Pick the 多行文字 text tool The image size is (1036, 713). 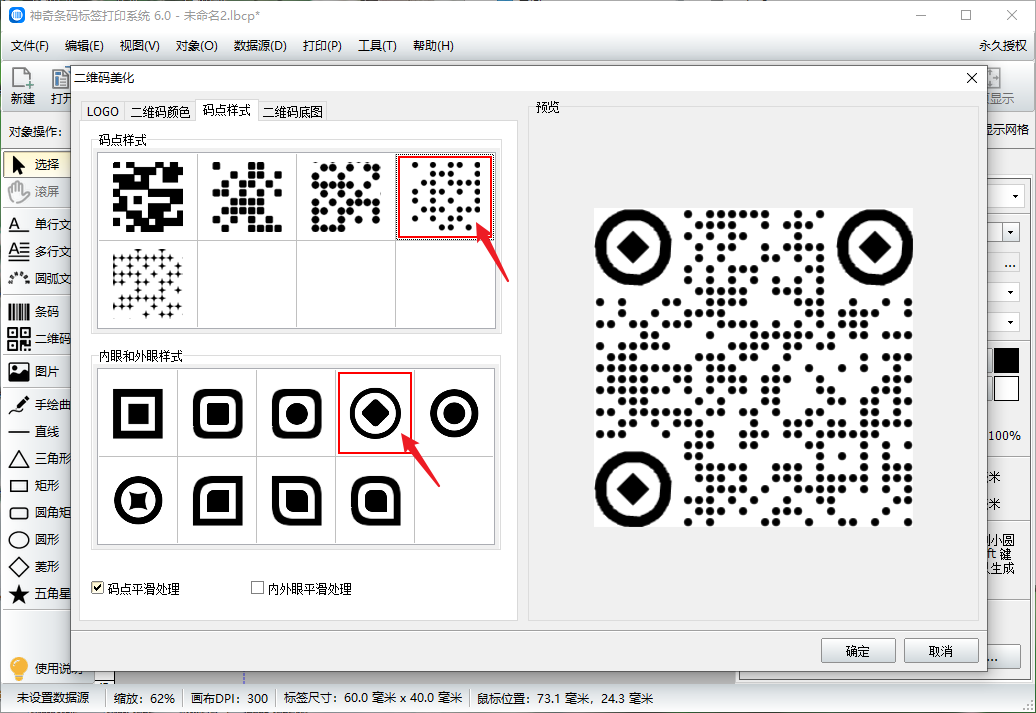[38, 252]
